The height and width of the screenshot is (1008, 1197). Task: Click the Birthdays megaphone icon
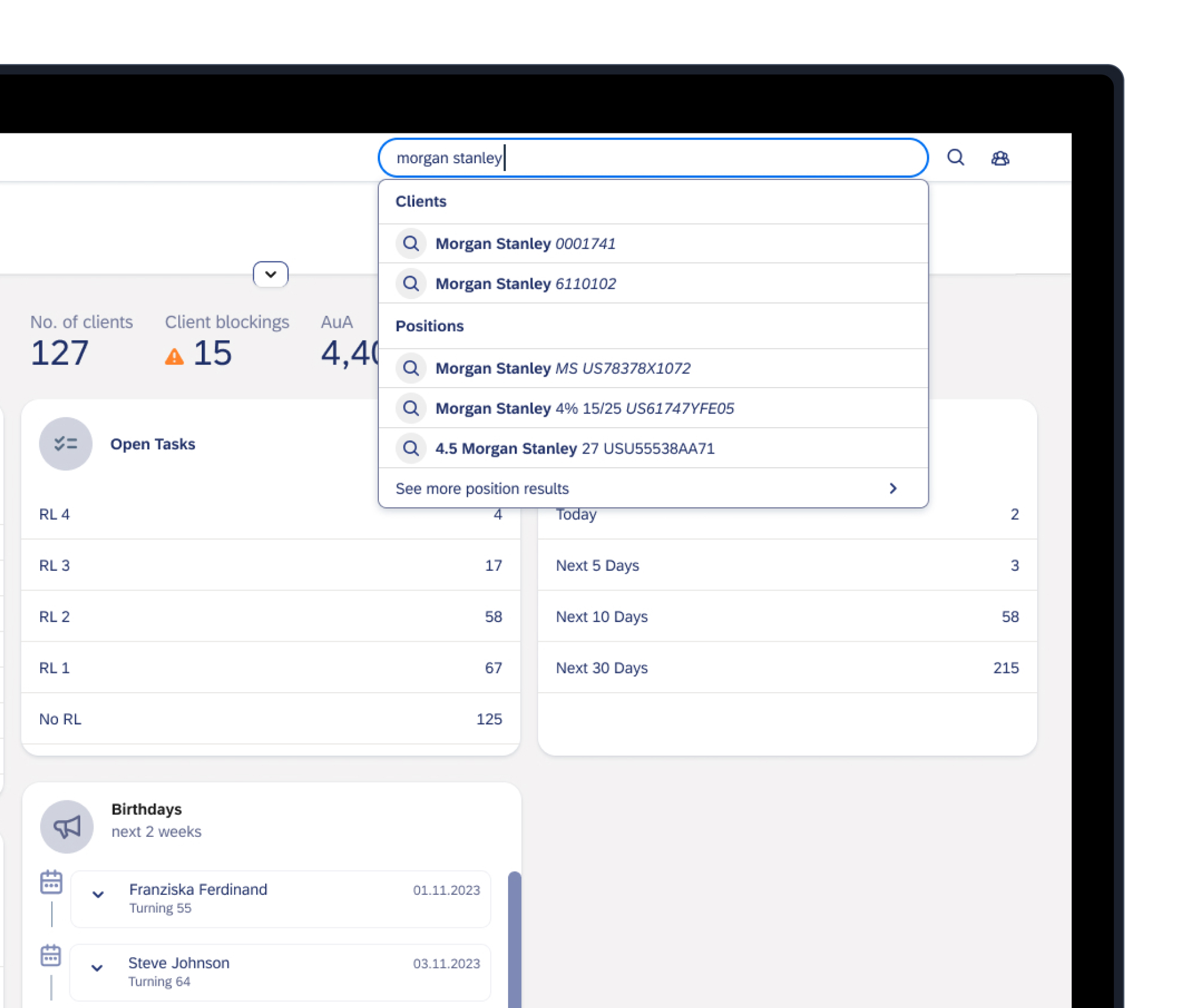(66, 826)
